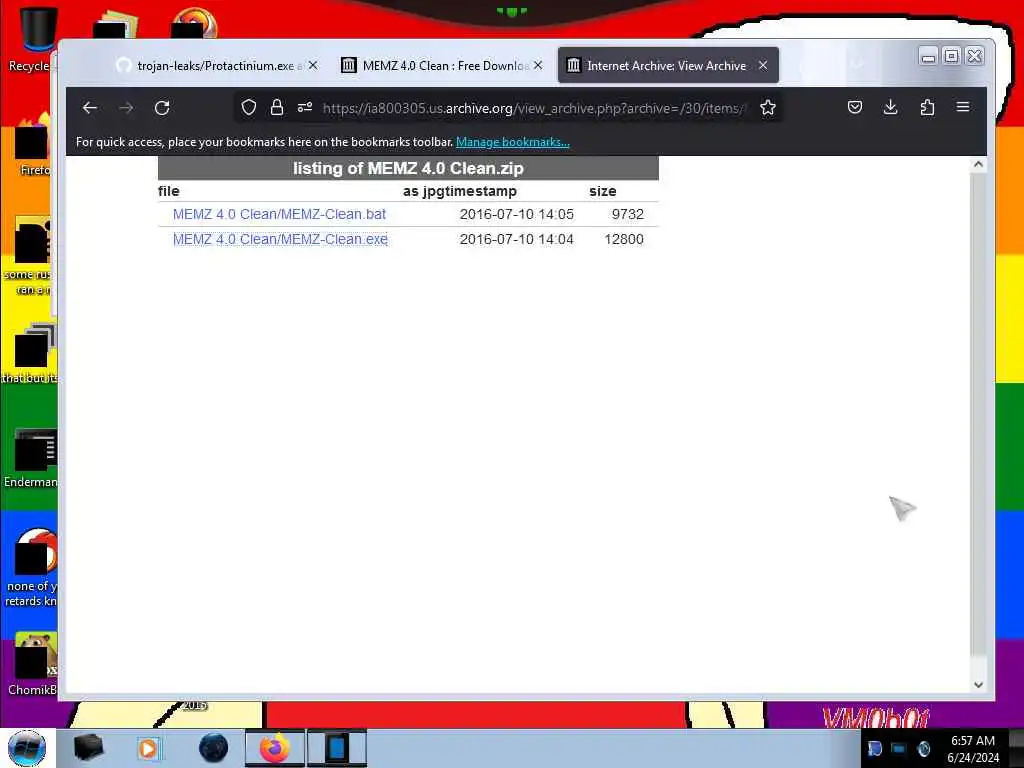Open the dark globe taskbar icon
Screen dimensions: 1024x768
[x=214, y=748]
